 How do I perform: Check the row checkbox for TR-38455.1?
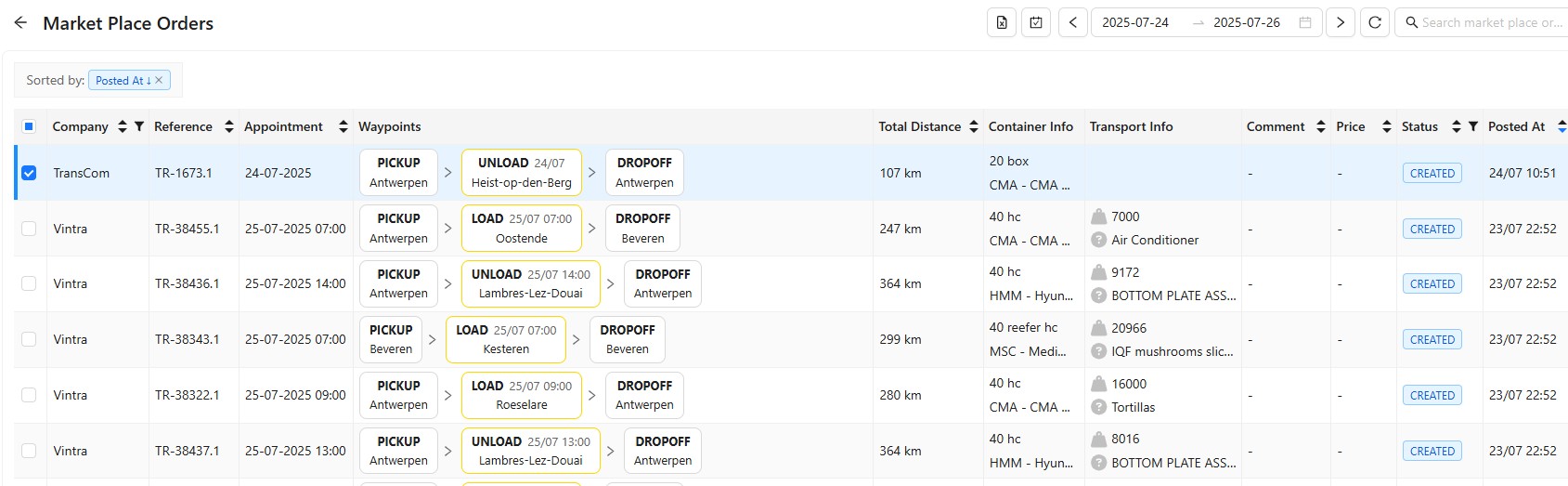[29, 229]
